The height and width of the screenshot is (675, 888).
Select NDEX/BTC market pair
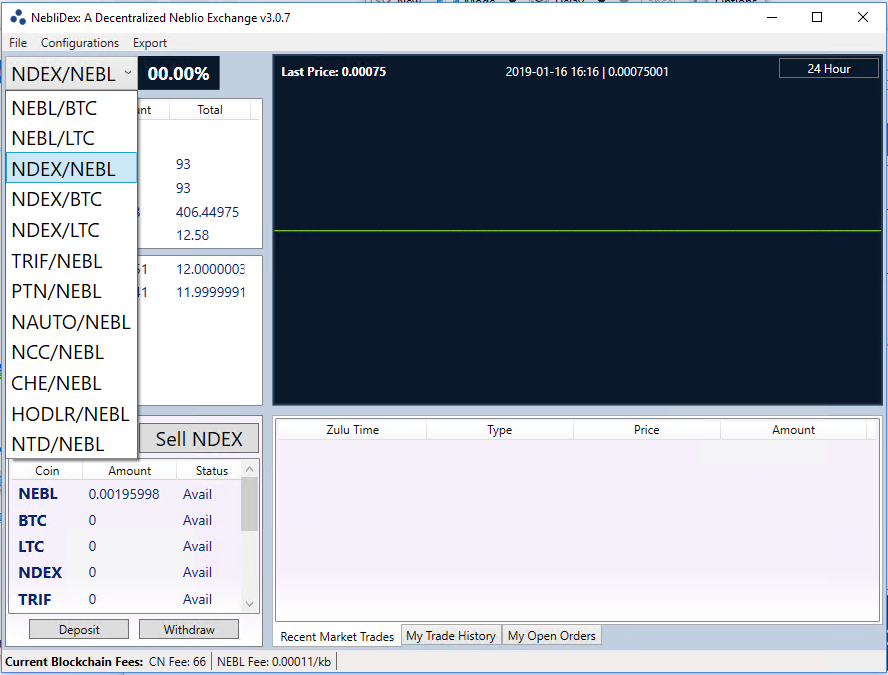pos(71,199)
